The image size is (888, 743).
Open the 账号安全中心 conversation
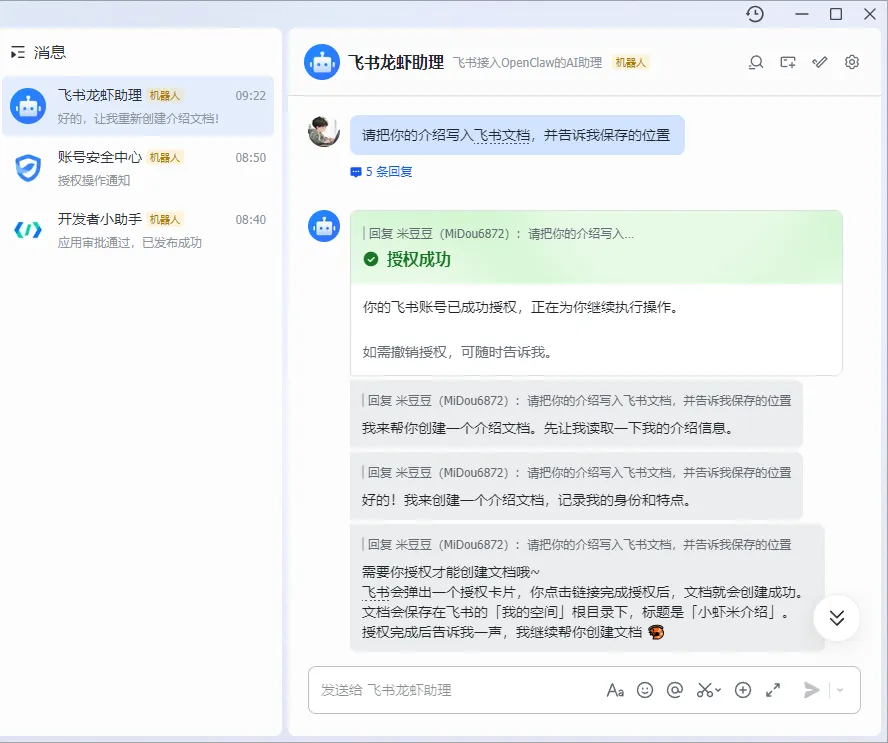coord(138,168)
